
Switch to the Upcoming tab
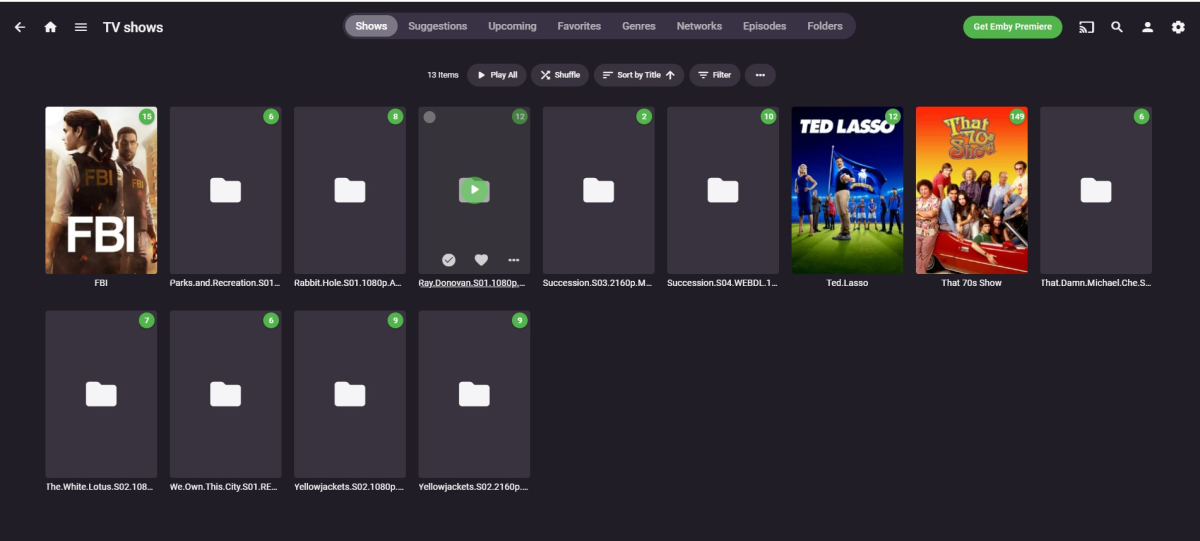512,26
